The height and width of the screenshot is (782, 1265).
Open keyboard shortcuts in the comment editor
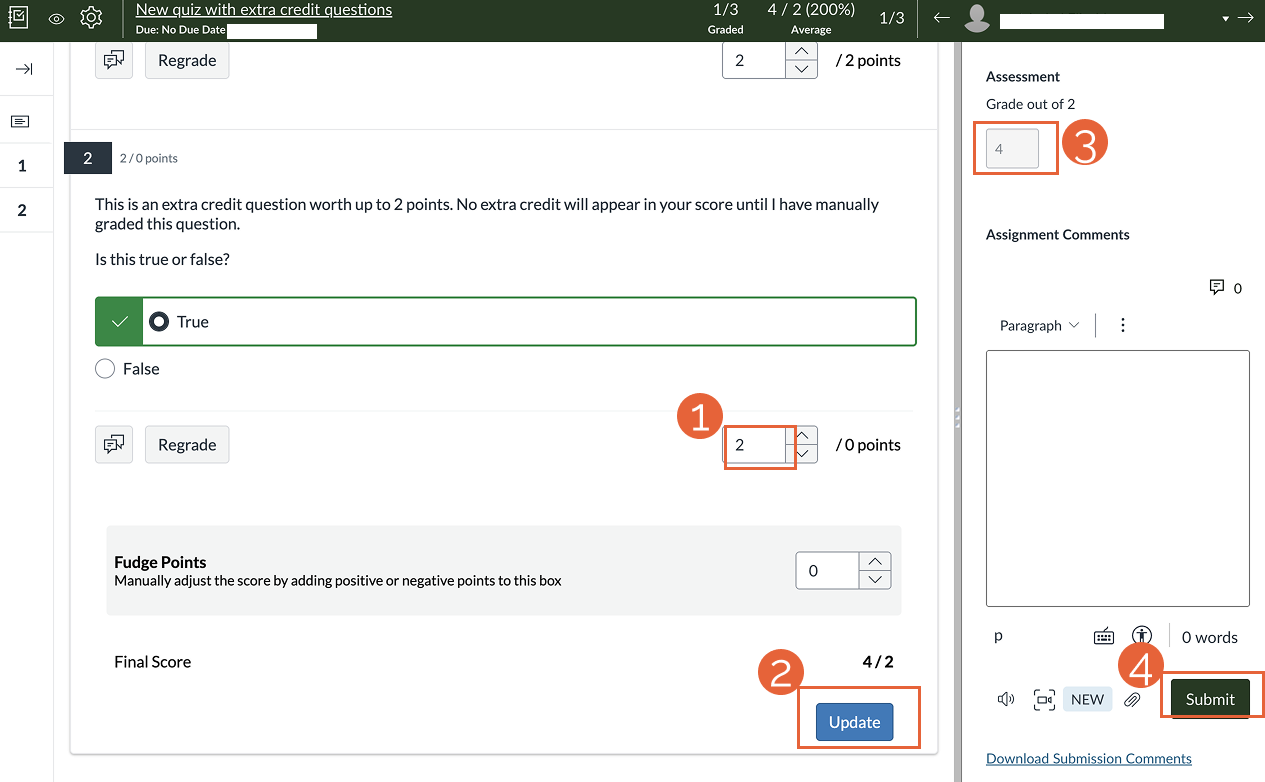1104,635
